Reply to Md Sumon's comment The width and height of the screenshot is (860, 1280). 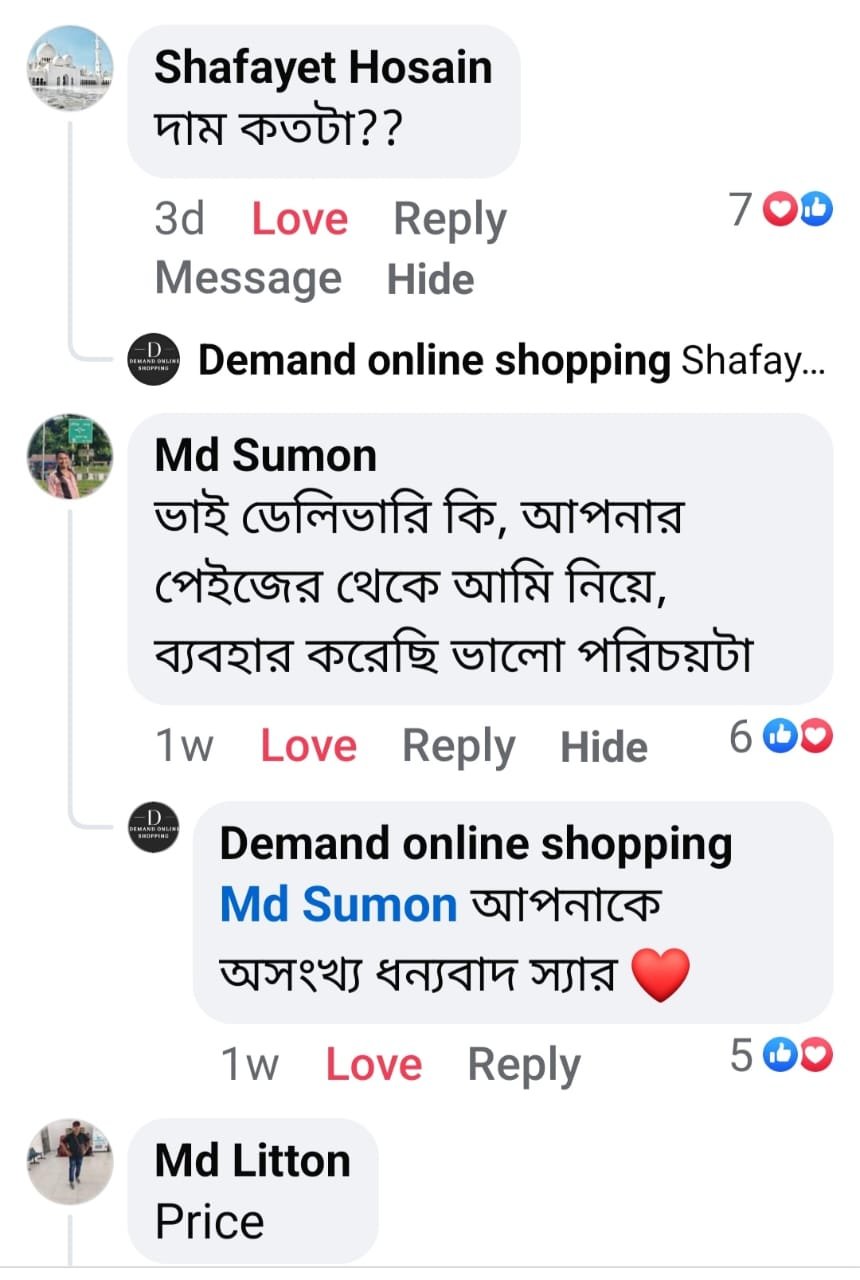(x=458, y=746)
